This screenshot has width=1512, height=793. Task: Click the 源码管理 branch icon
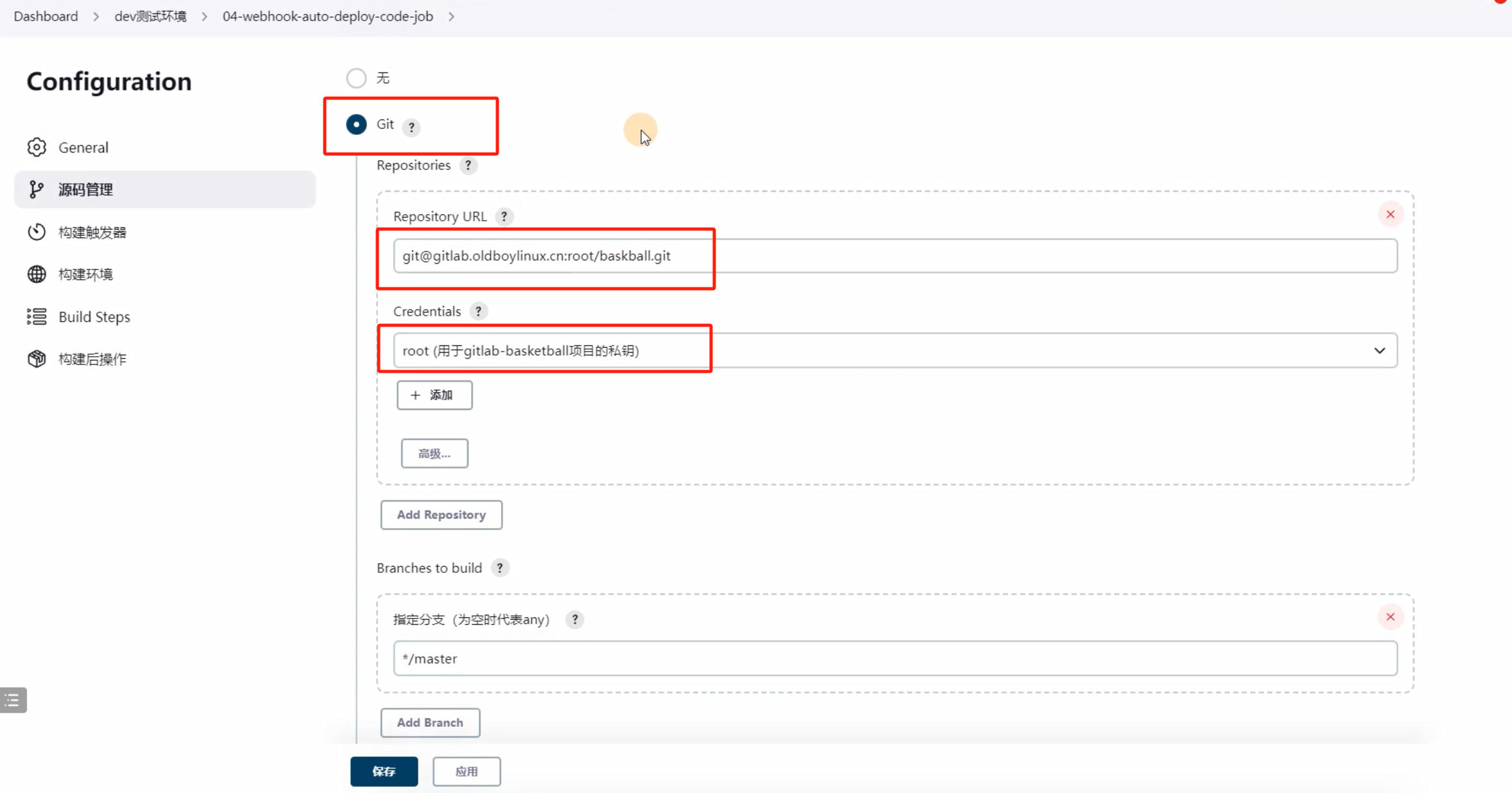(x=37, y=189)
